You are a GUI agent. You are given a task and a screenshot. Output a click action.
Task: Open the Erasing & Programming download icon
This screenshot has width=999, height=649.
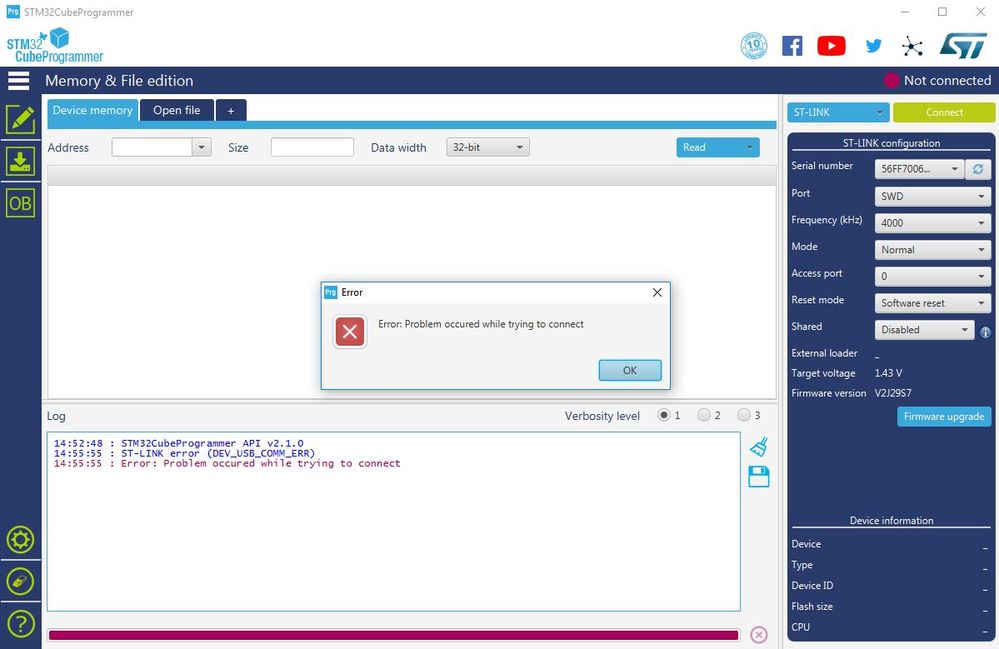pos(20,161)
